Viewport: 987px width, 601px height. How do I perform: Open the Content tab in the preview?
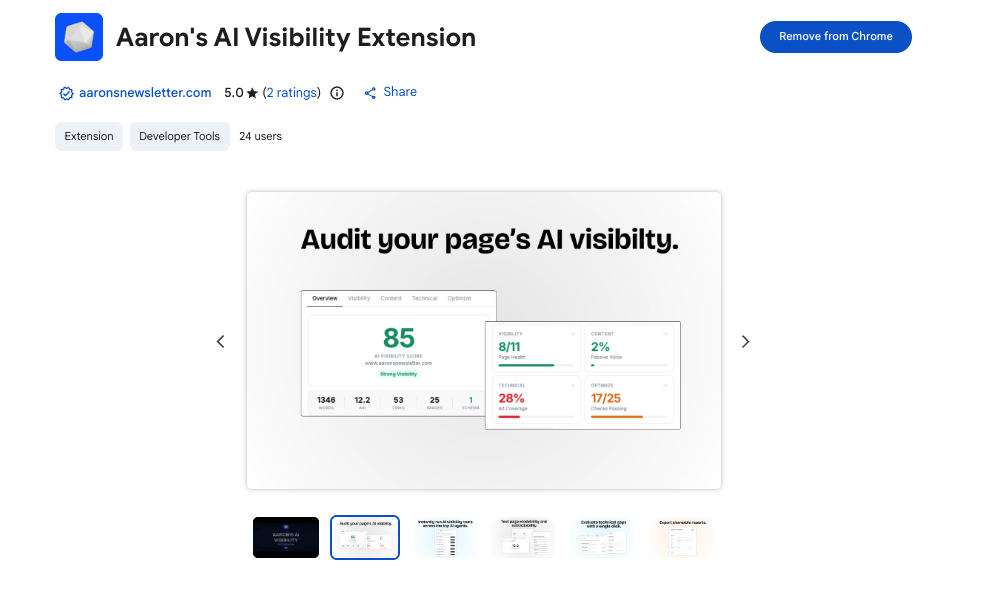(390, 298)
